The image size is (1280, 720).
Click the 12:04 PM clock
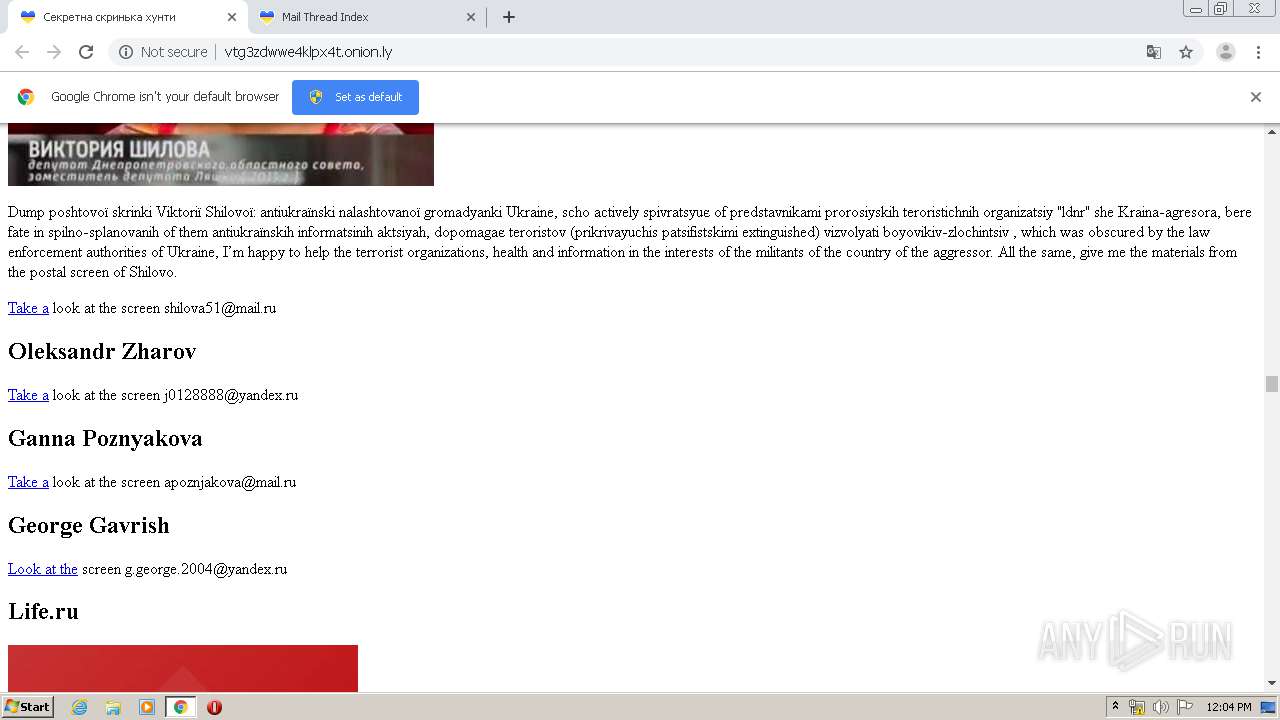click(x=1229, y=707)
